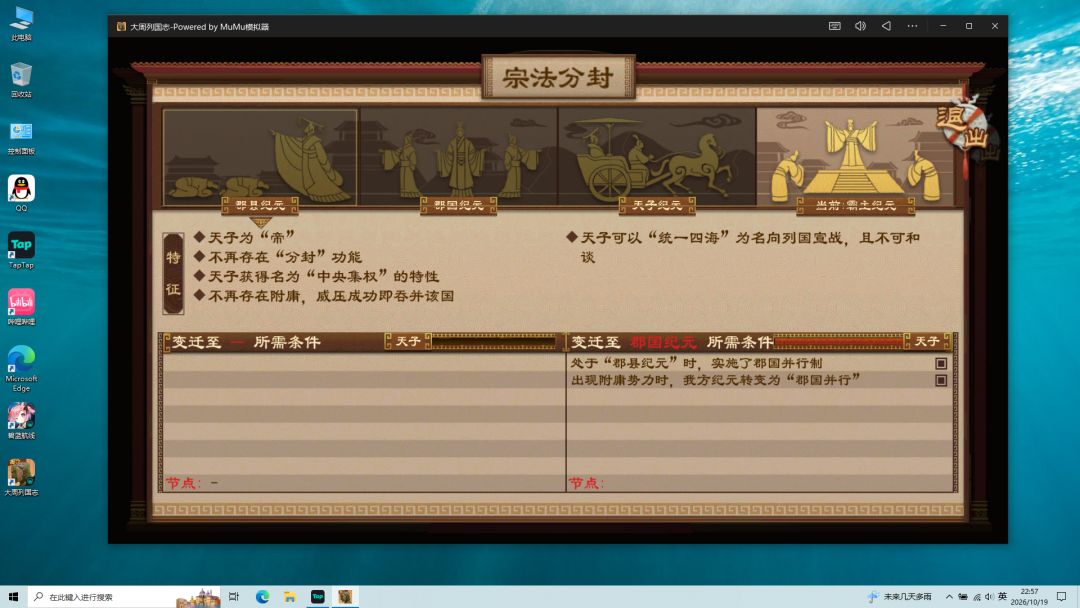
Task: Open the Windows Start menu
Action: tap(13, 597)
